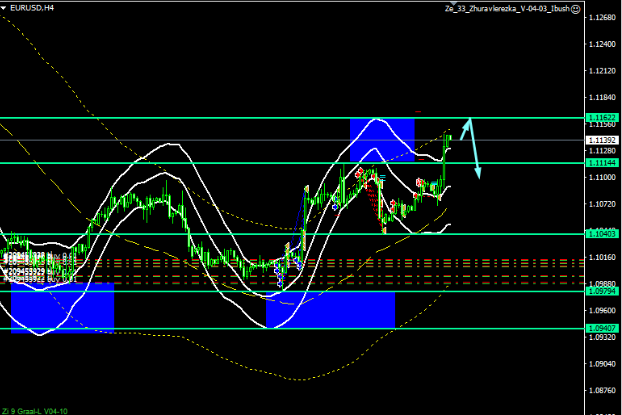Click the top blue resistance zone rectangle

[382, 138]
